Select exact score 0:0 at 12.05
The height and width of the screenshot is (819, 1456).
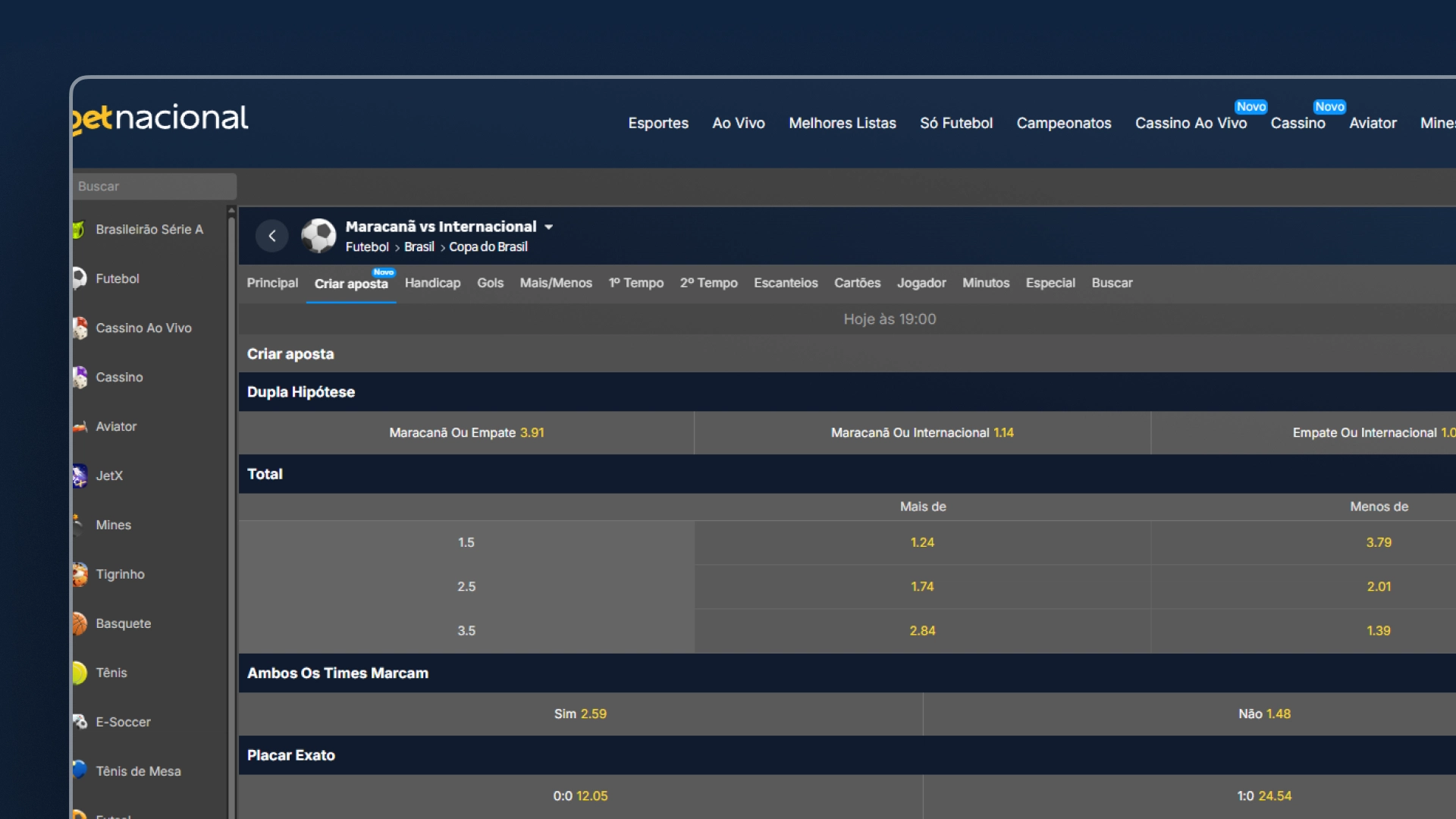580,796
